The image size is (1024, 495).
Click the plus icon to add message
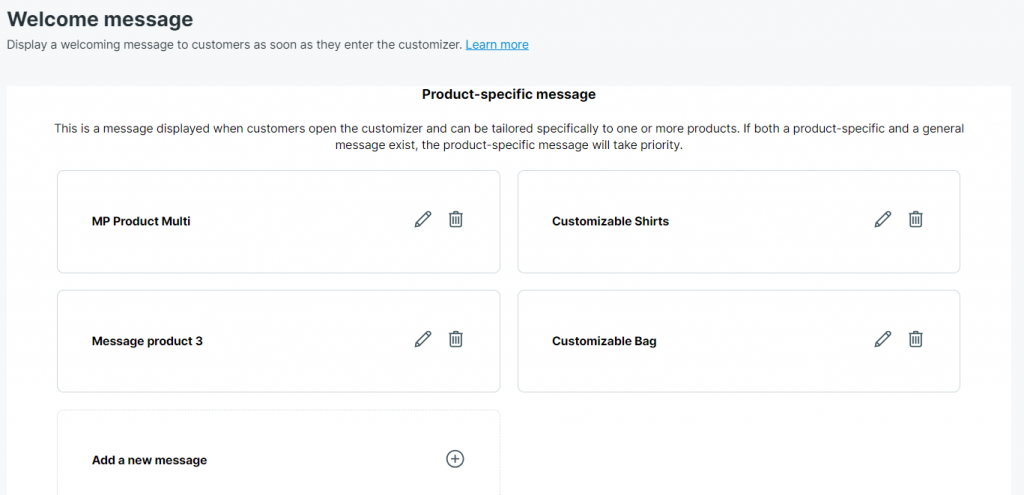[455, 459]
